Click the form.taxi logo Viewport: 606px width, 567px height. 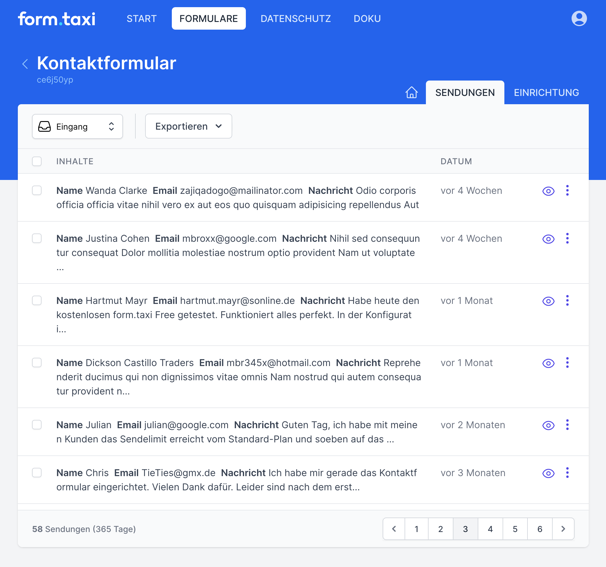pyautogui.click(x=57, y=19)
